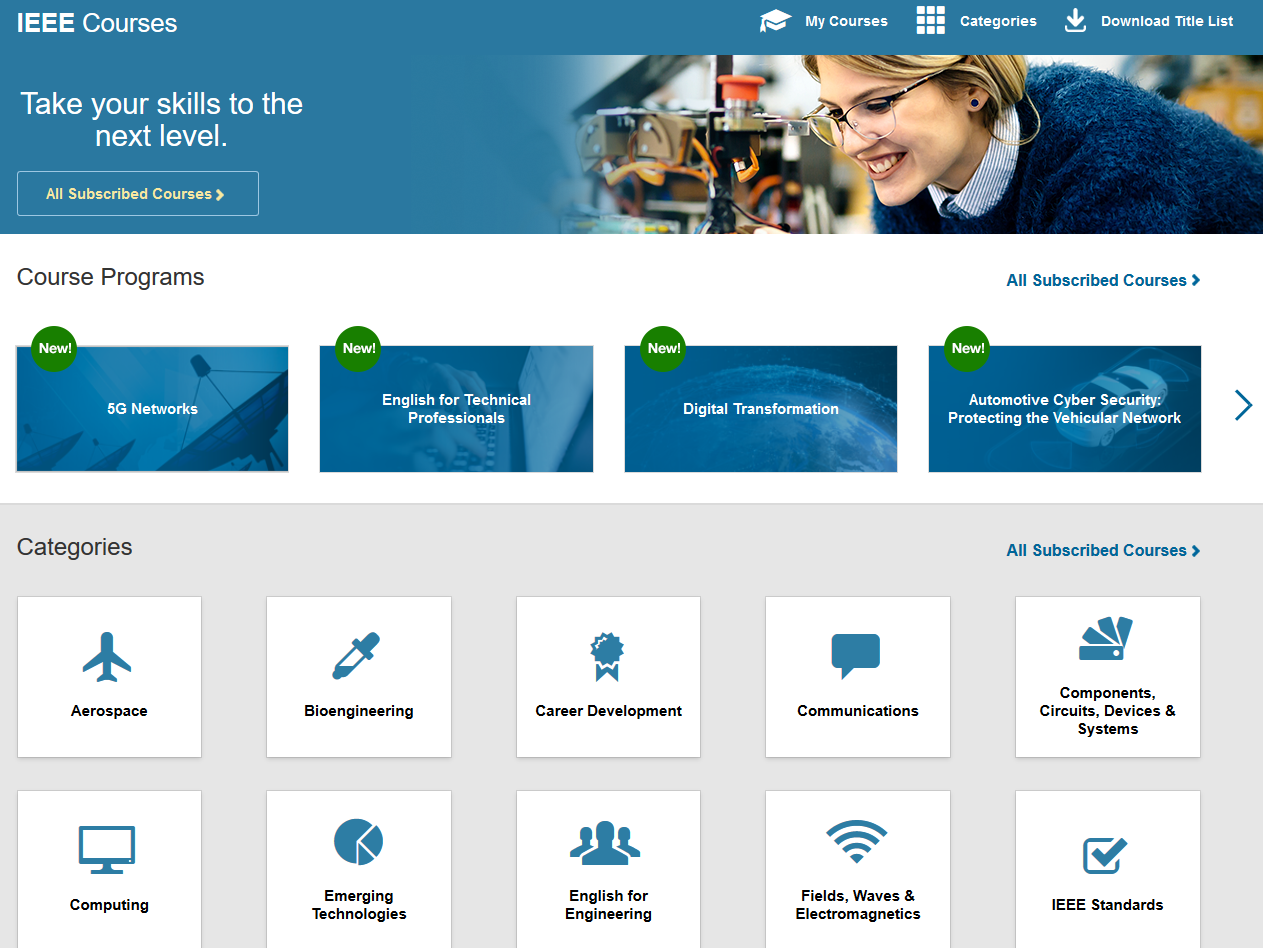This screenshot has height=948, width=1264.
Task: Select Components, Circuits, Devices & Systems label
Action: point(1108,711)
